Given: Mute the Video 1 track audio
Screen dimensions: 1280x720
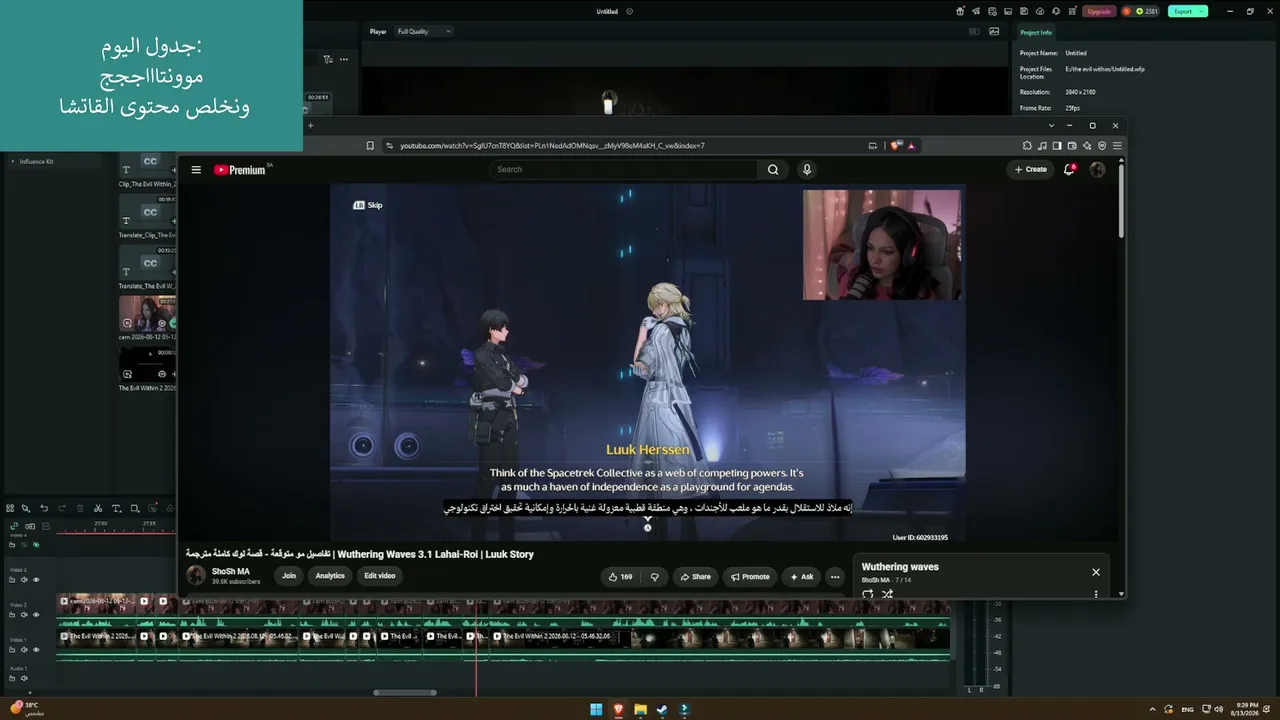Looking at the screenshot, I should click(24, 649).
